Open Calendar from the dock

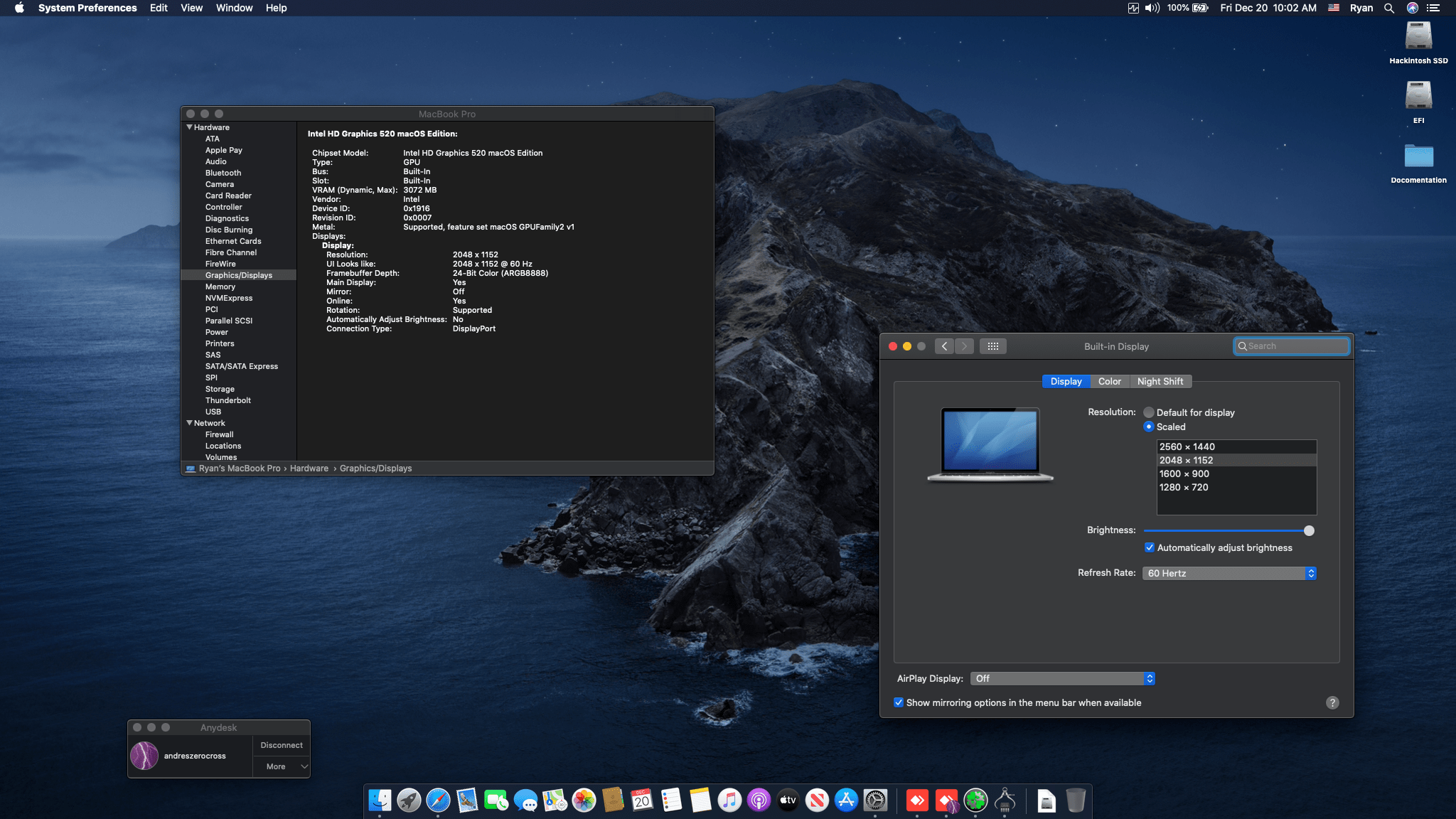pyautogui.click(x=642, y=801)
